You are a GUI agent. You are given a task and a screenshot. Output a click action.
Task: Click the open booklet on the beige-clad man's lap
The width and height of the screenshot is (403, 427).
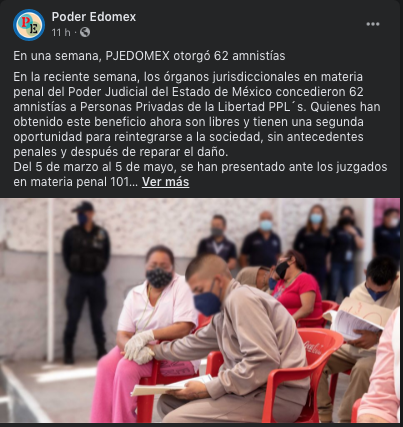pos(172,386)
